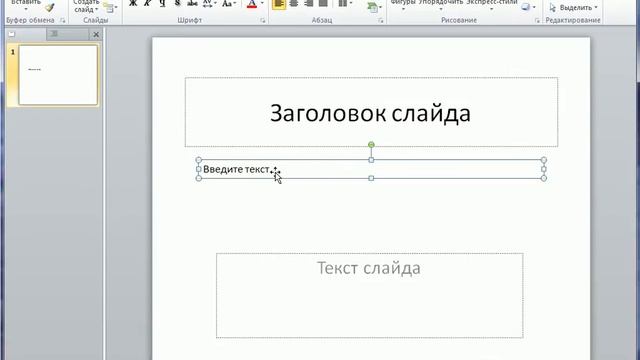Click the Заголовок слайда title placeholder
The image size is (640, 360).
[x=371, y=113]
